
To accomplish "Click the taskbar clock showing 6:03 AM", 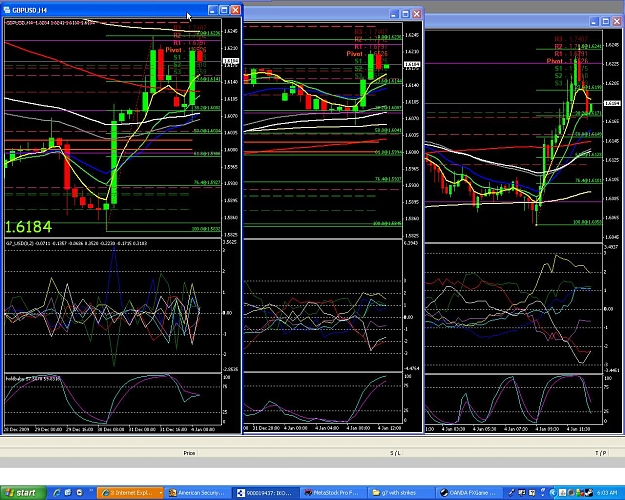I will coord(607,493).
